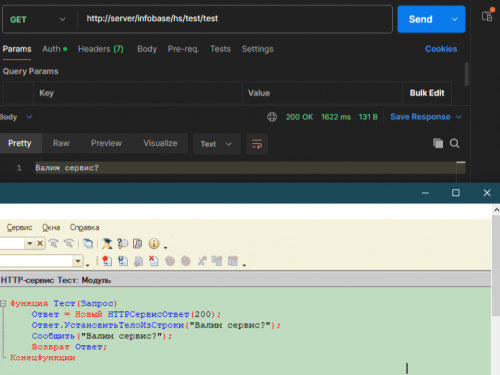Viewport: 500px width, 375px height.
Task: Open the Send button arrow options
Action: (x=454, y=19)
